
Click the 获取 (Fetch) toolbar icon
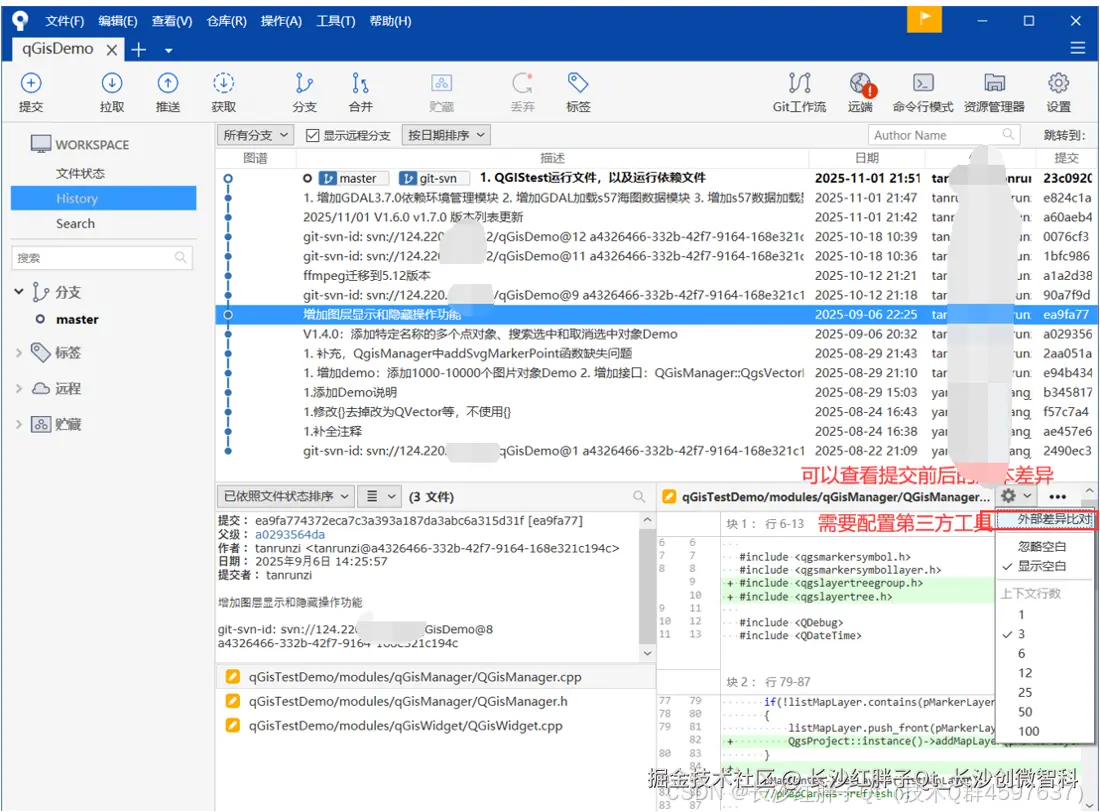point(223,84)
